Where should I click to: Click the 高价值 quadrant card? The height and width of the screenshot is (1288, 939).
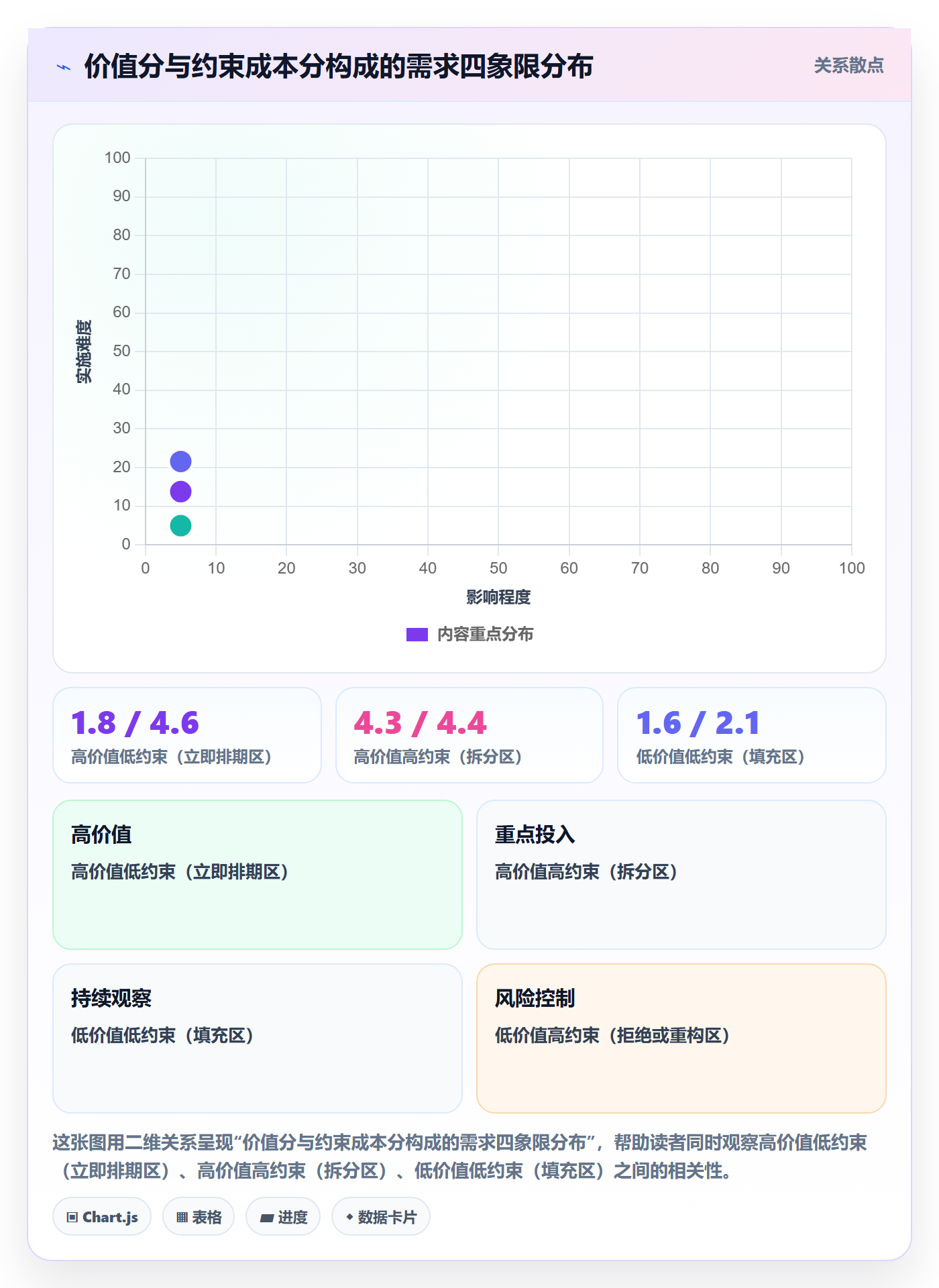258,875
